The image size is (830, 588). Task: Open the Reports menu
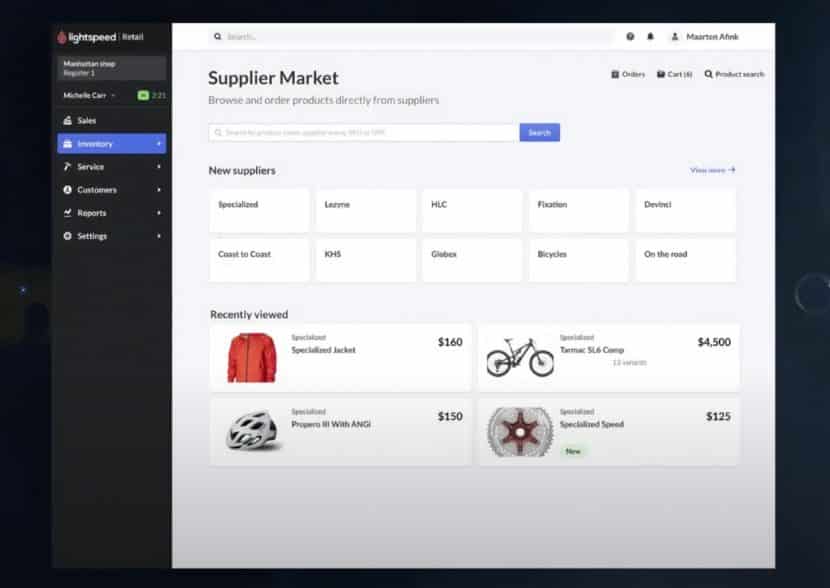(112, 213)
